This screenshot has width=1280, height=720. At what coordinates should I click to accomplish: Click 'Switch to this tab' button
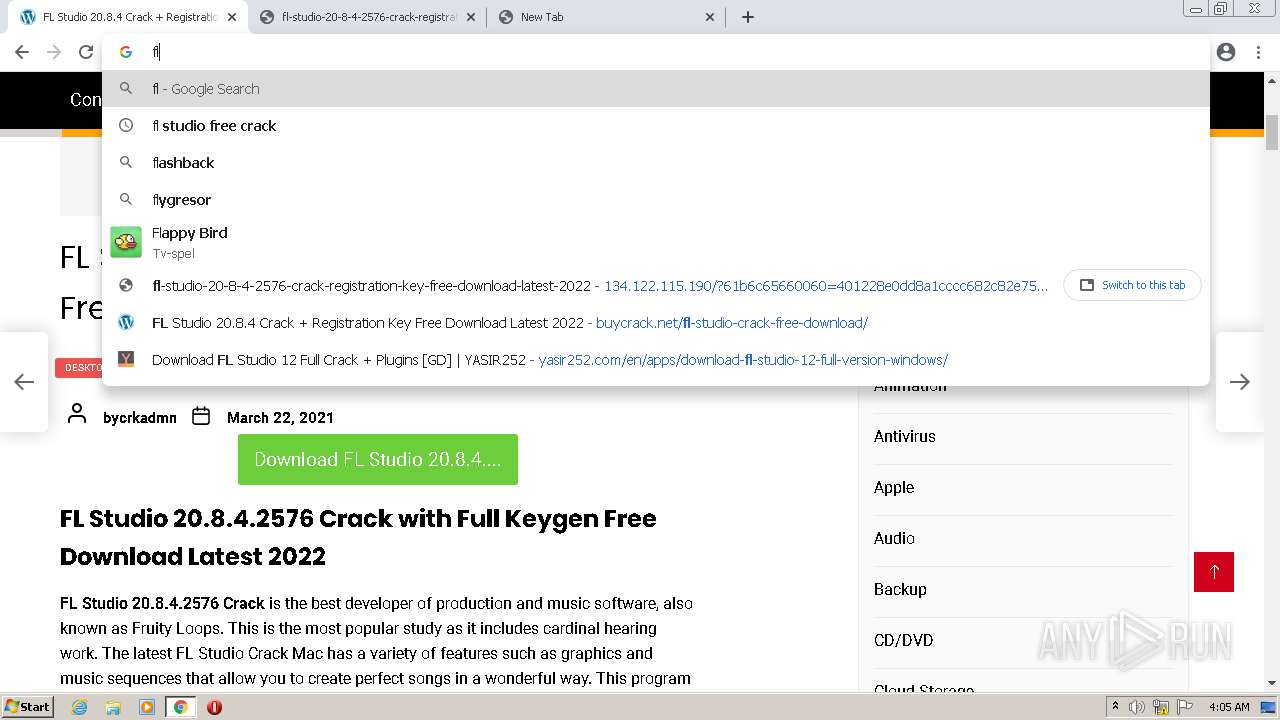1132,285
